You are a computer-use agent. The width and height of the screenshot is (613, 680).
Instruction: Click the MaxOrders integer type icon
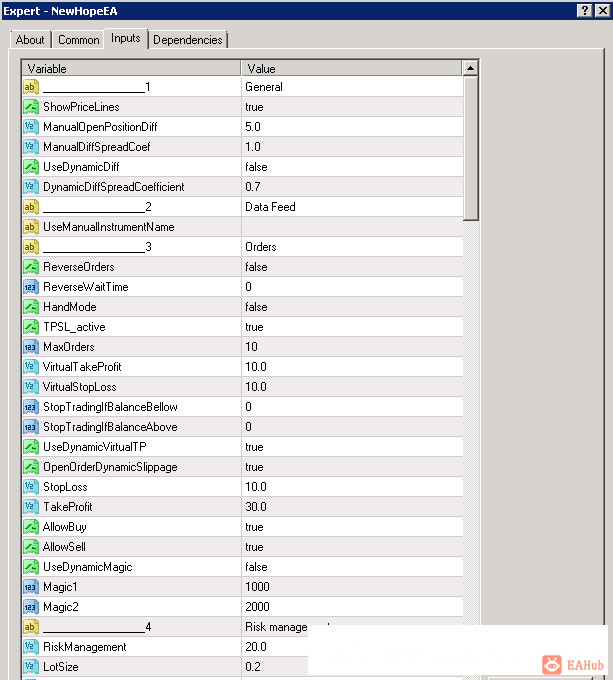(x=31, y=347)
